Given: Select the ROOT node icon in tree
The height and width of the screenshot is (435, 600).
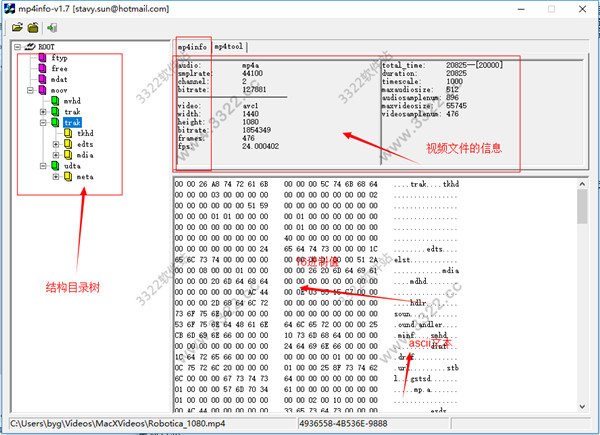Looking at the screenshot, I should (x=30, y=47).
